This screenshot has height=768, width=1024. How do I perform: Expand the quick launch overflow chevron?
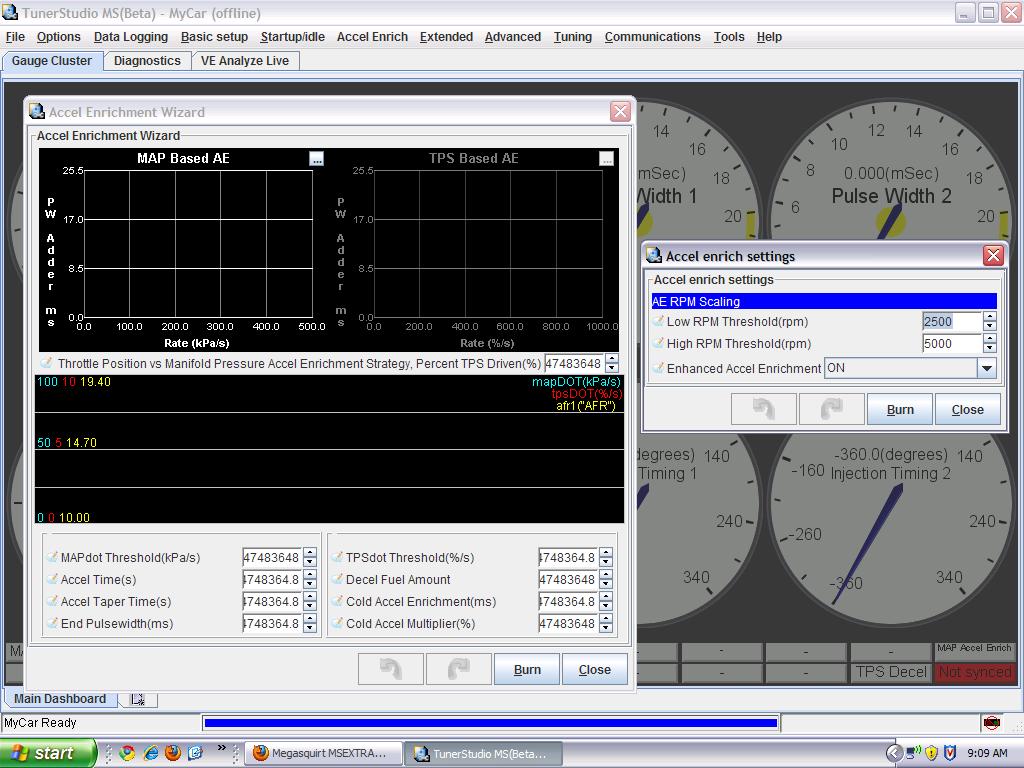[x=222, y=748]
